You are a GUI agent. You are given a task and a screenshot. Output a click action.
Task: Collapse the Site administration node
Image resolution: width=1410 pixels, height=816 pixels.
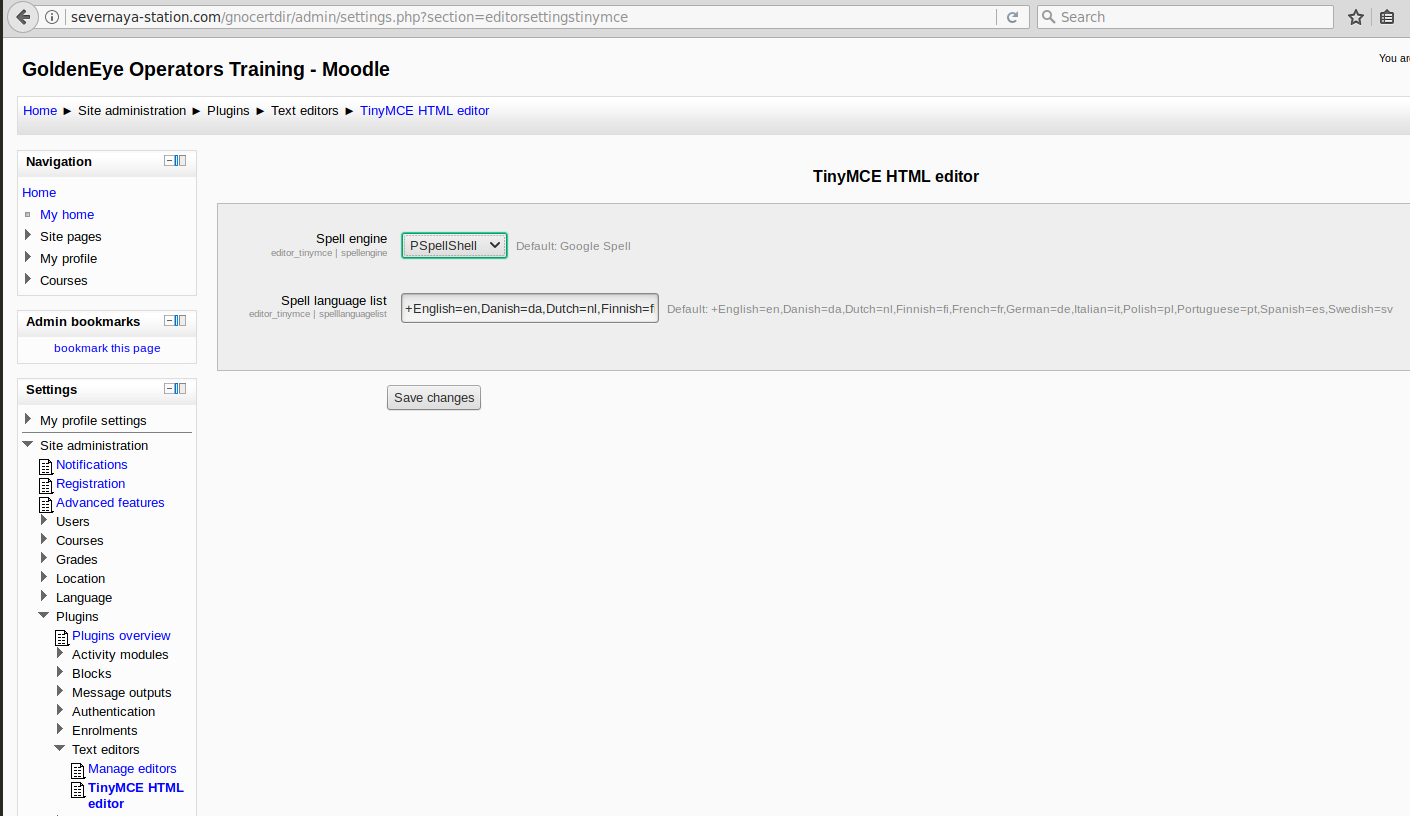[x=28, y=445]
